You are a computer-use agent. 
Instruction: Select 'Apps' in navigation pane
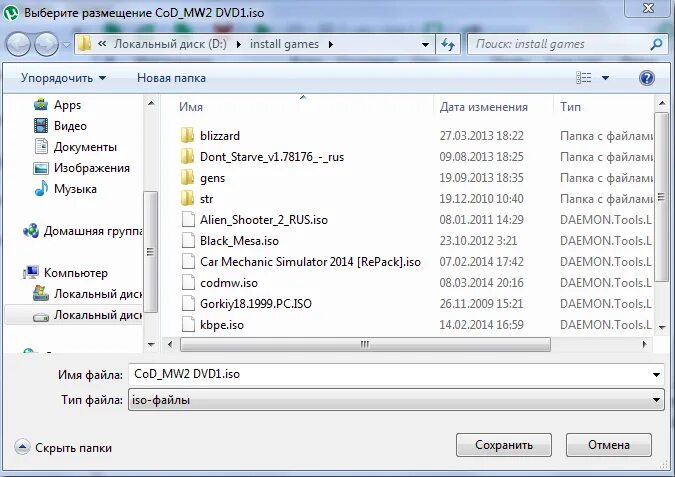68,105
